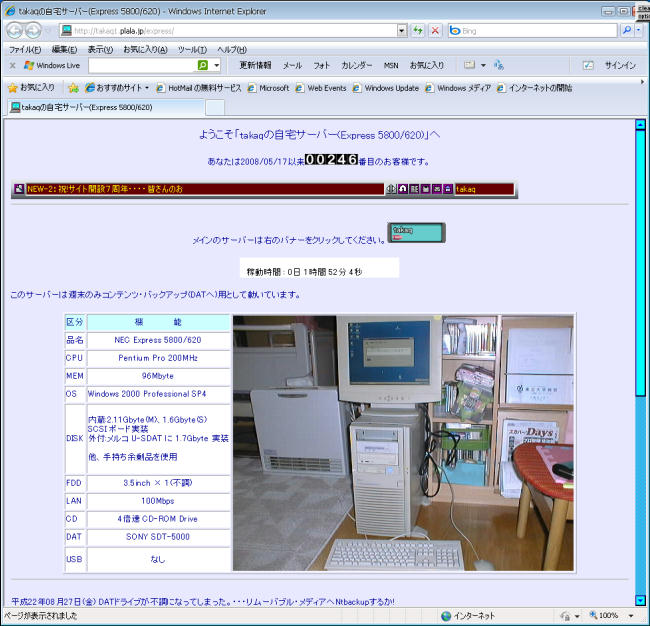The width and height of the screenshot is (650, 626).
Task: Open the ツール(T) menu
Action: pyautogui.click(x=192, y=49)
